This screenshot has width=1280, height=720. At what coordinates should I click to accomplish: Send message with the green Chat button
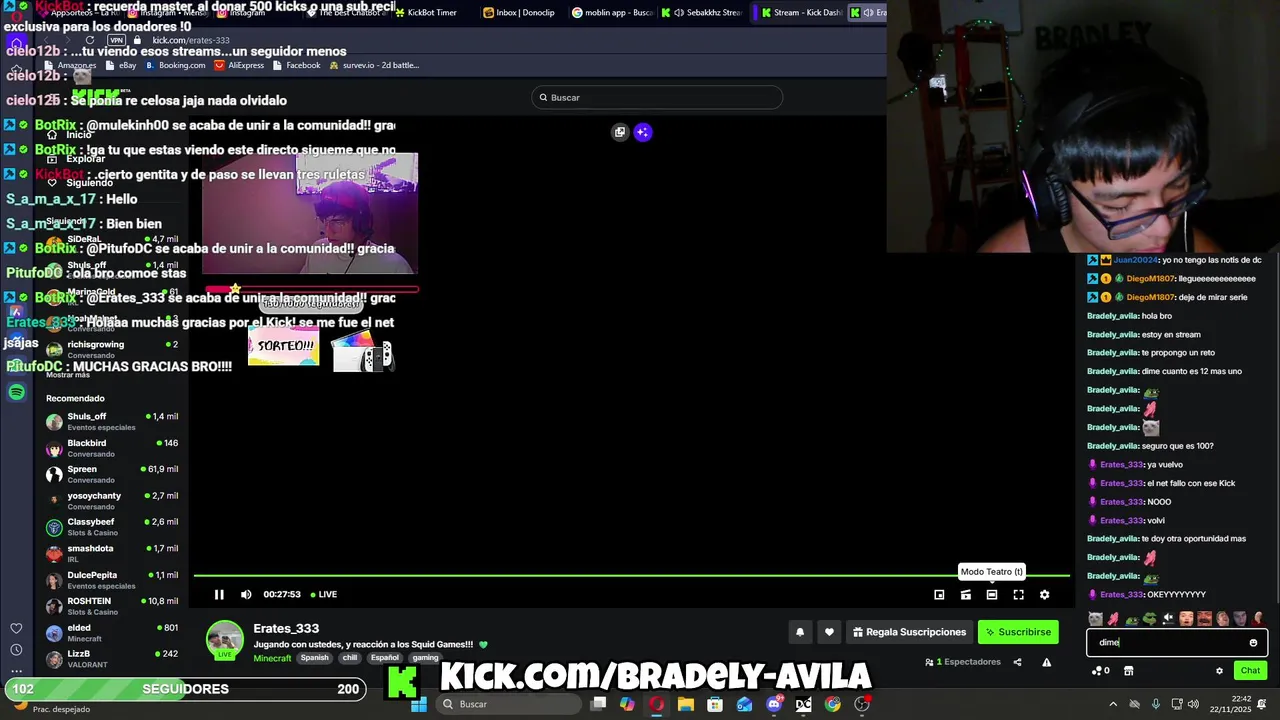[1250, 671]
